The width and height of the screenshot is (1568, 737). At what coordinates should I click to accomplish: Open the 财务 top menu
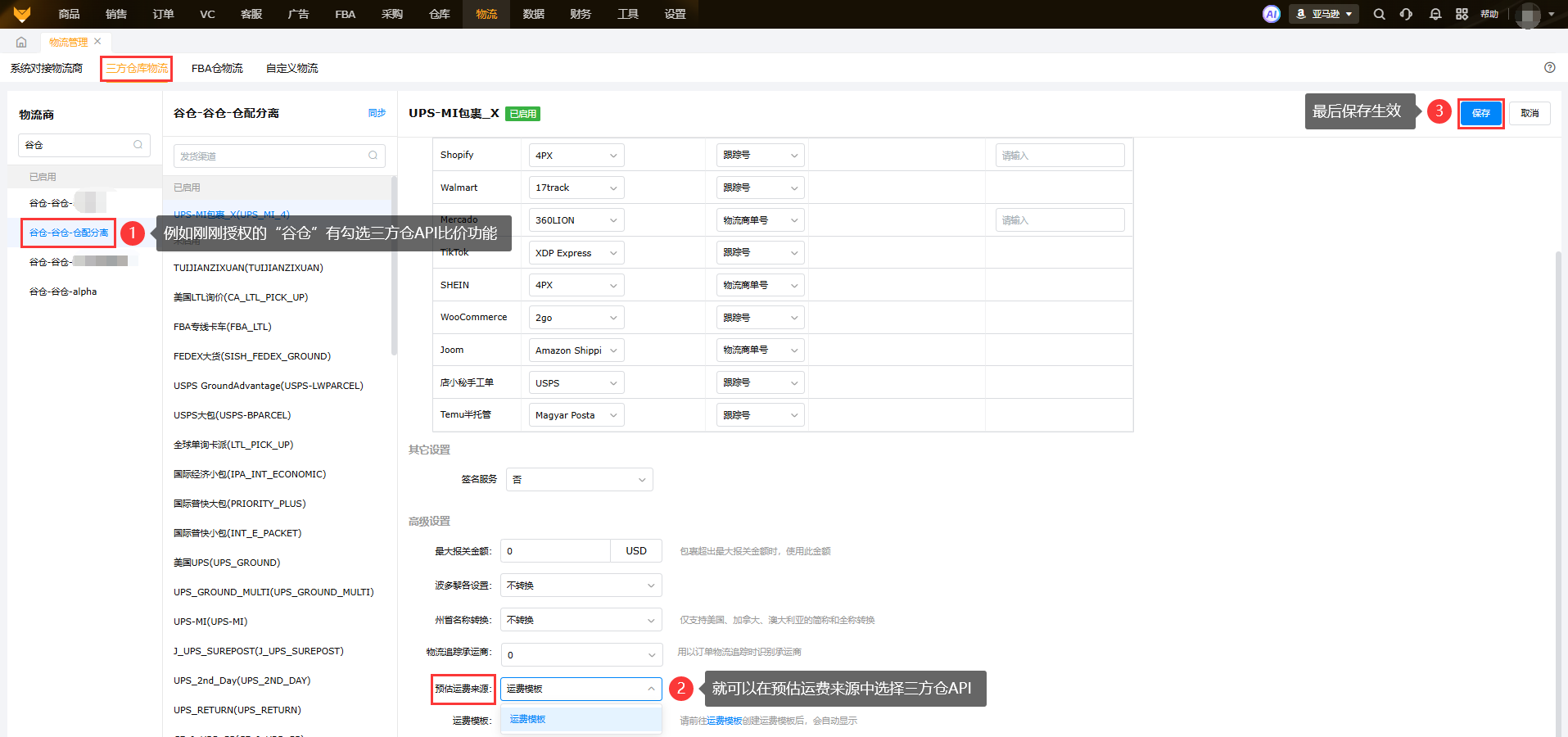tap(581, 14)
